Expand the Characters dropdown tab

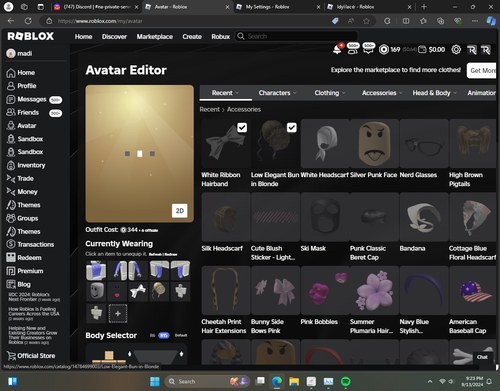[x=277, y=93]
